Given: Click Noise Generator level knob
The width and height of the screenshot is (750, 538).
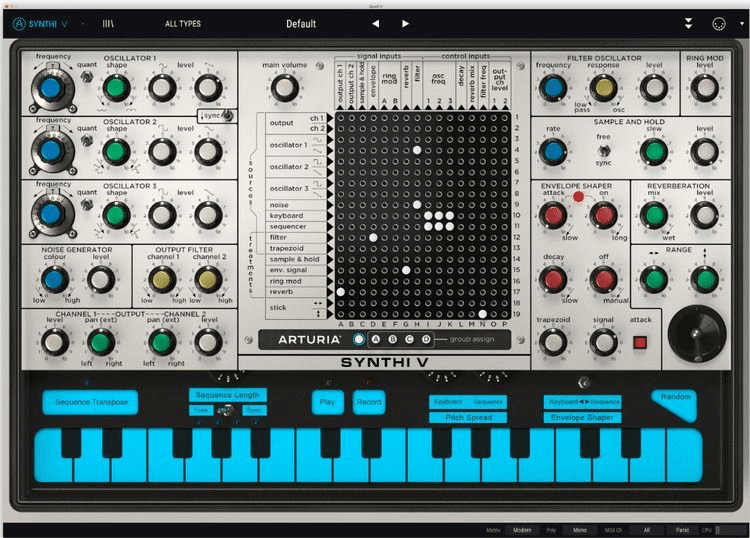Looking at the screenshot, I should [x=100, y=280].
